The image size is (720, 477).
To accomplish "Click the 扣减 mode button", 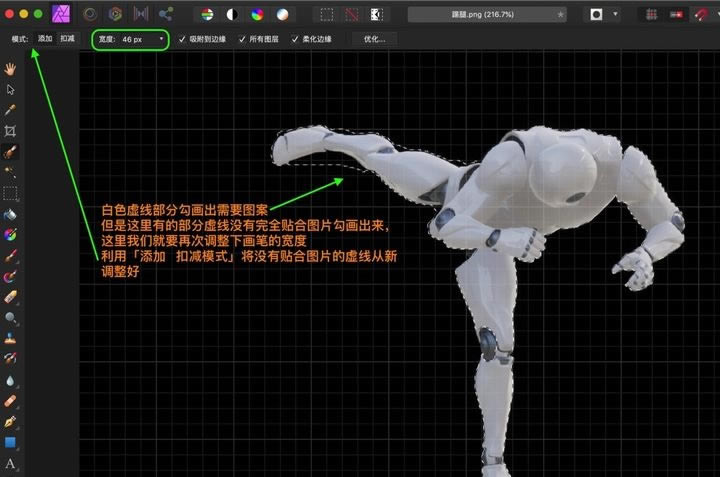I will click(67, 39).
